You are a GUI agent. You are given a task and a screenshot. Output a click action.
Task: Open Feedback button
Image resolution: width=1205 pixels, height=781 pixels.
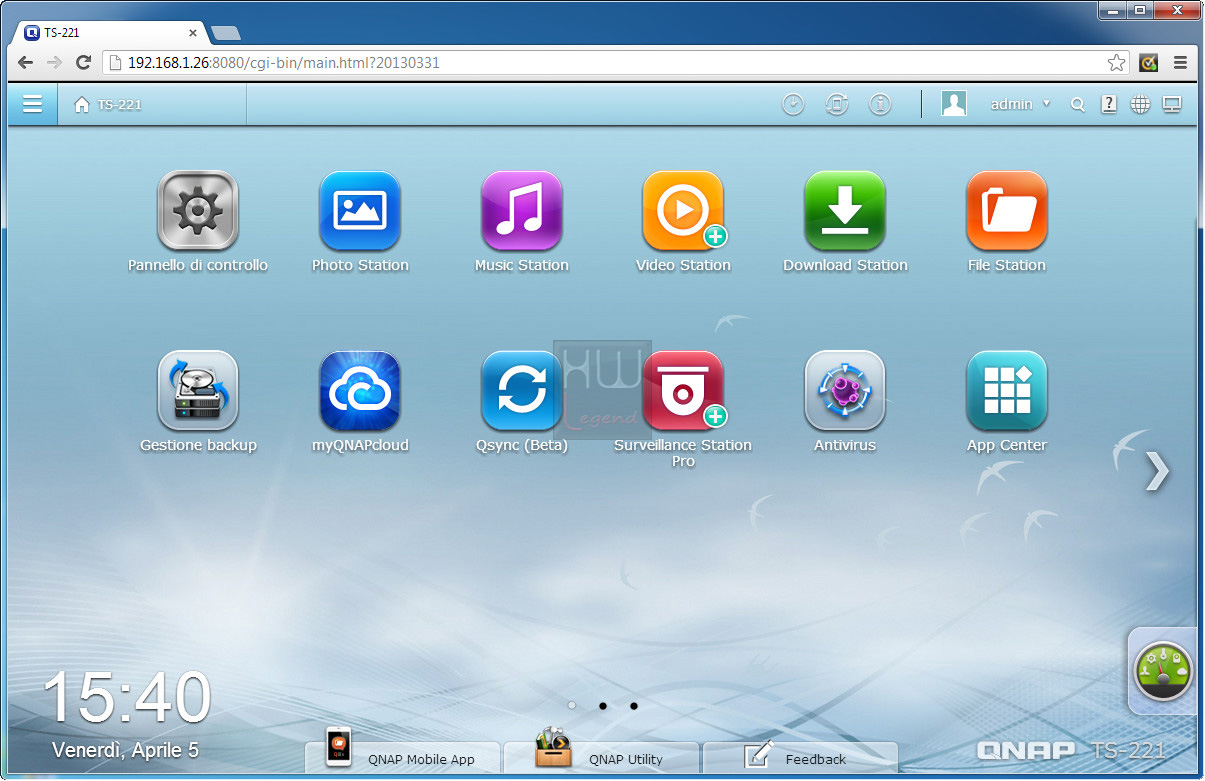tap(800, 756)
